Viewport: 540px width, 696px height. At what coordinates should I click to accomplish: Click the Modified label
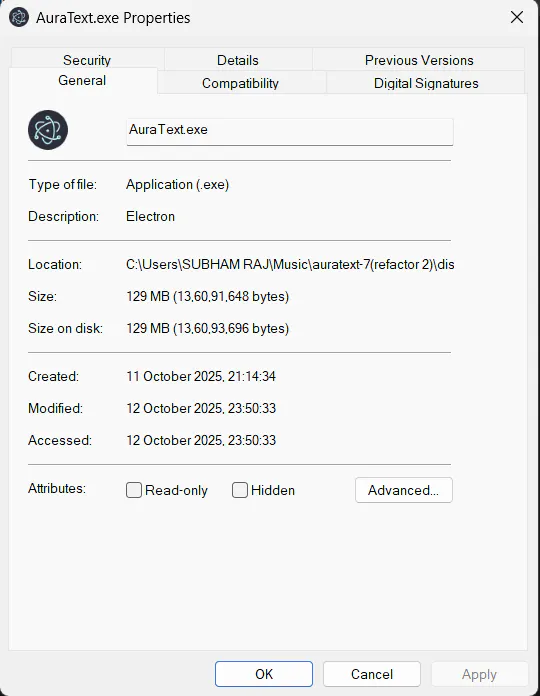click(x=55, y=408)
